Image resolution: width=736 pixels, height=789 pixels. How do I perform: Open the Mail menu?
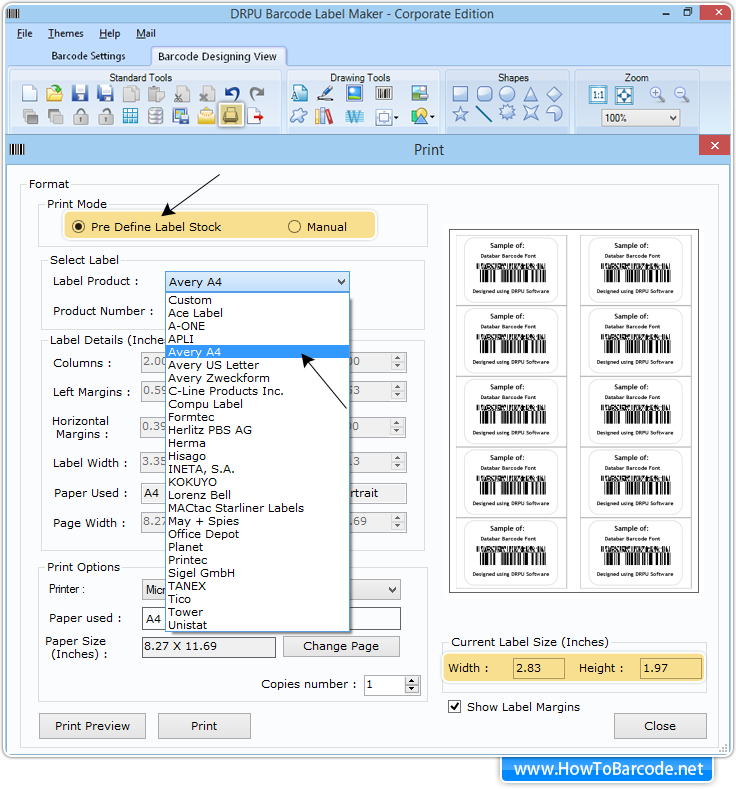click(x=145, y=34)
